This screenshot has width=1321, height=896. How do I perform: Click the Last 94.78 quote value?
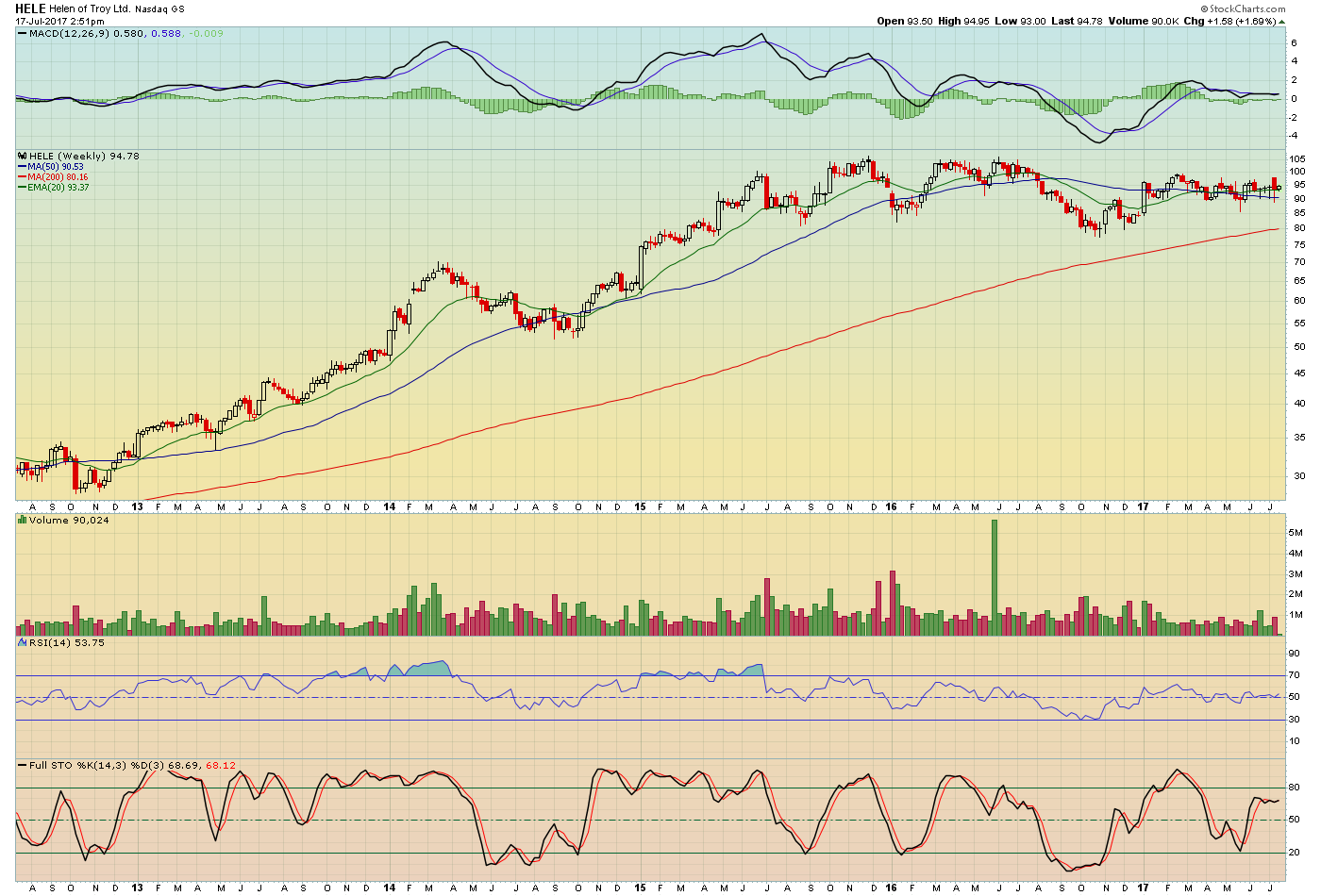[x=1077, y=21]
